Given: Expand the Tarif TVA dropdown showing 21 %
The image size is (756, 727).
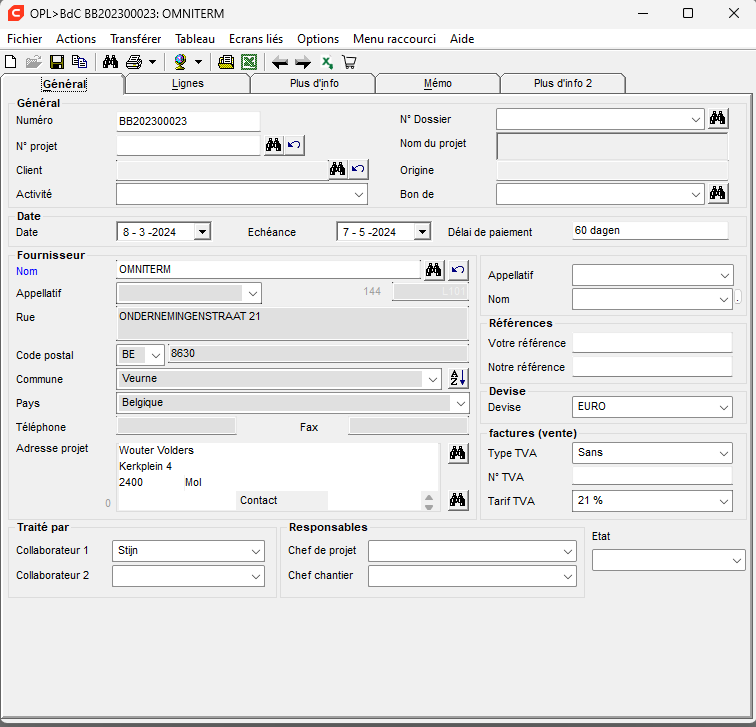Looking at the screenshot, I should (724, 501).
